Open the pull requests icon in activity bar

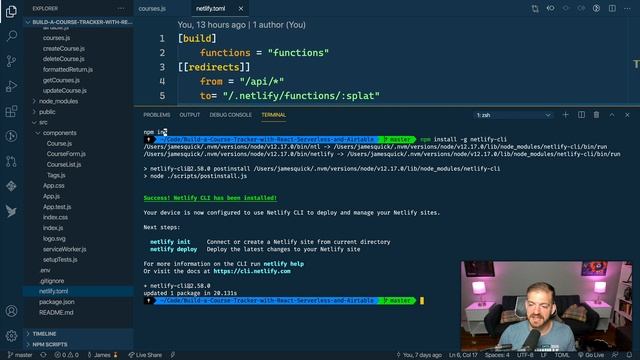[11, 161]
